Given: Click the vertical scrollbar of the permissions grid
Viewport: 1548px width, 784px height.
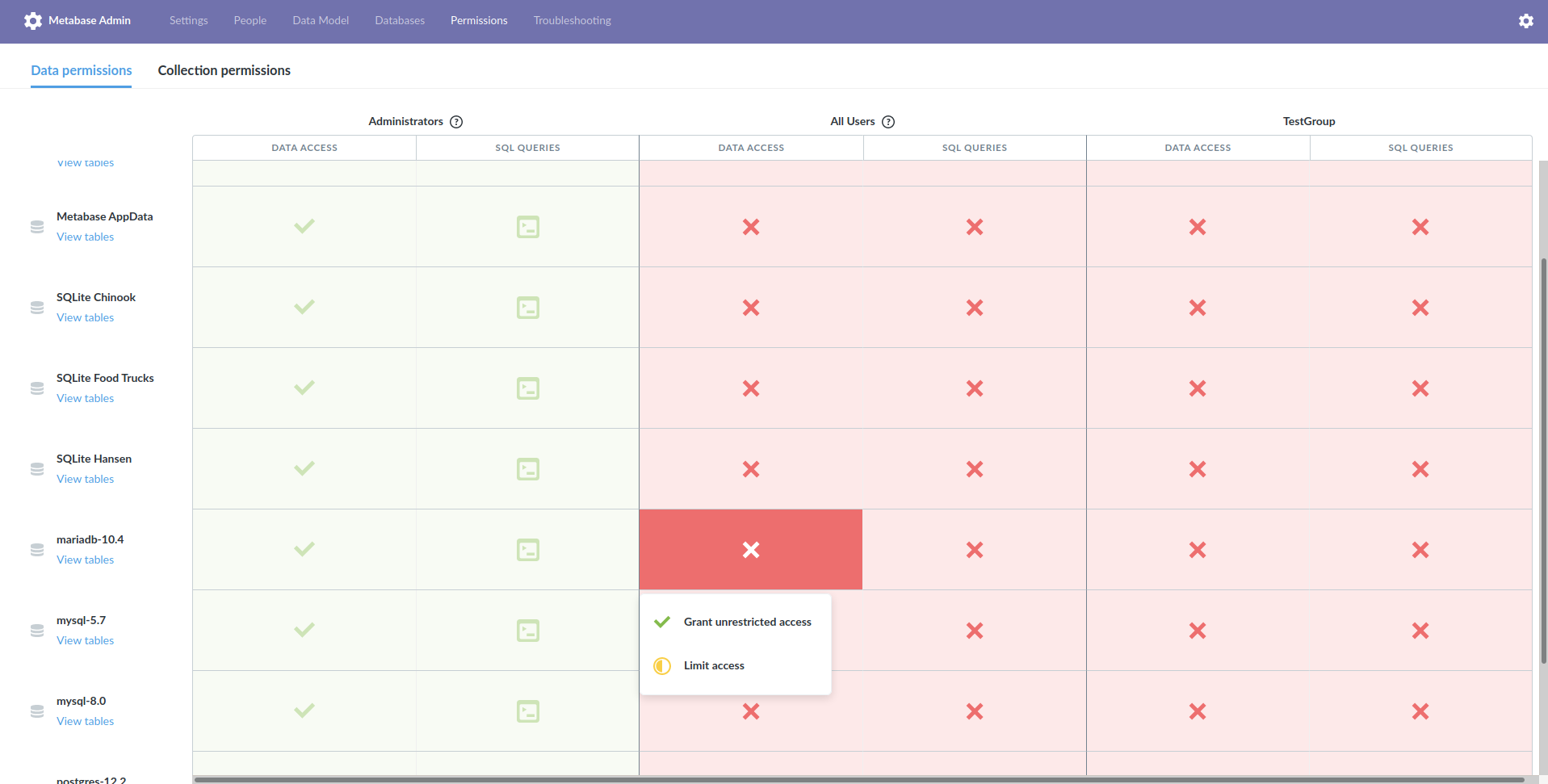Looking at the screenshot, I should pyautogui.click(x=1543, y=460).
